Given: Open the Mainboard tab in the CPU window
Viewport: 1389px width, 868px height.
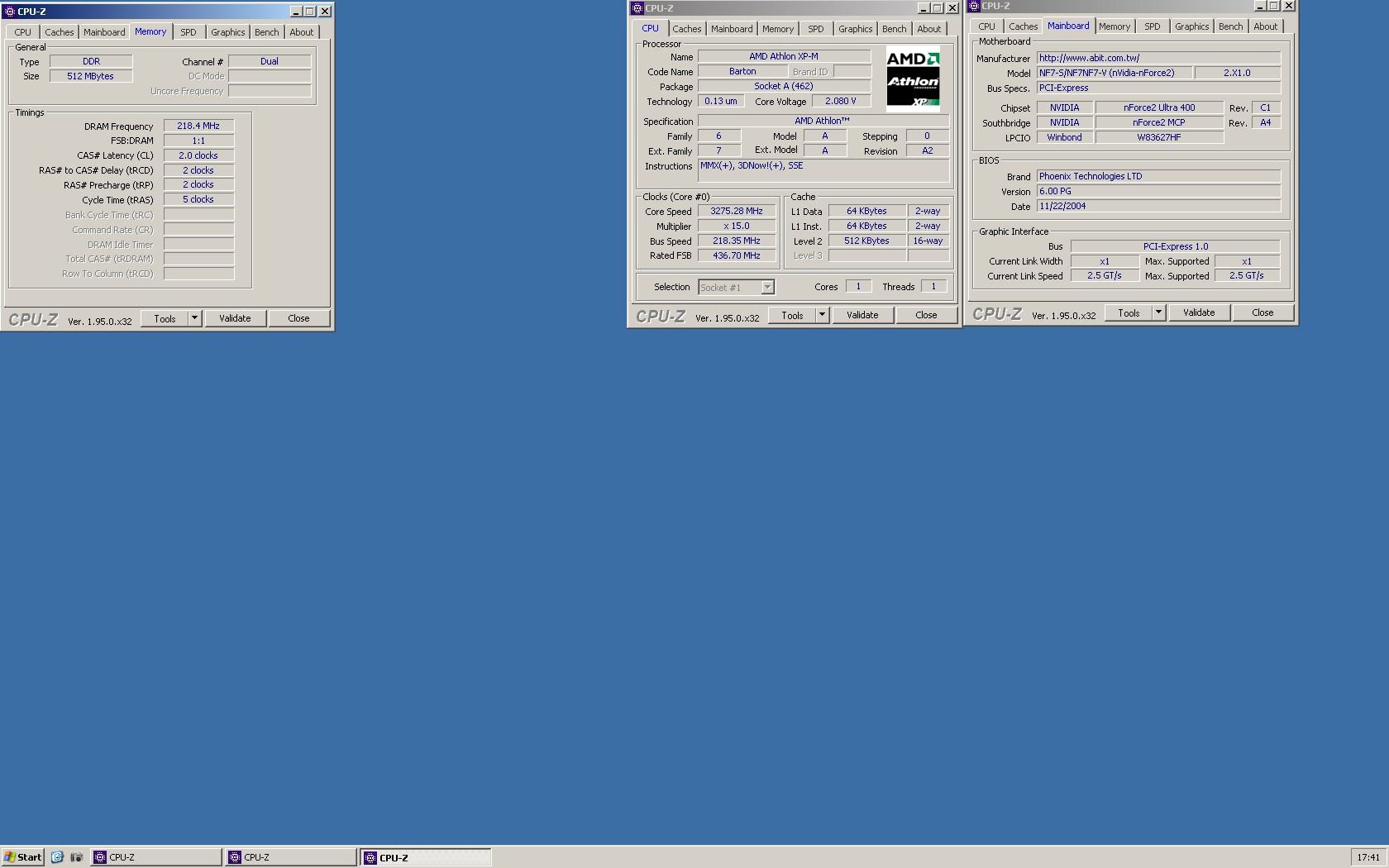Looking at the screenshot, I should [732, 29].
